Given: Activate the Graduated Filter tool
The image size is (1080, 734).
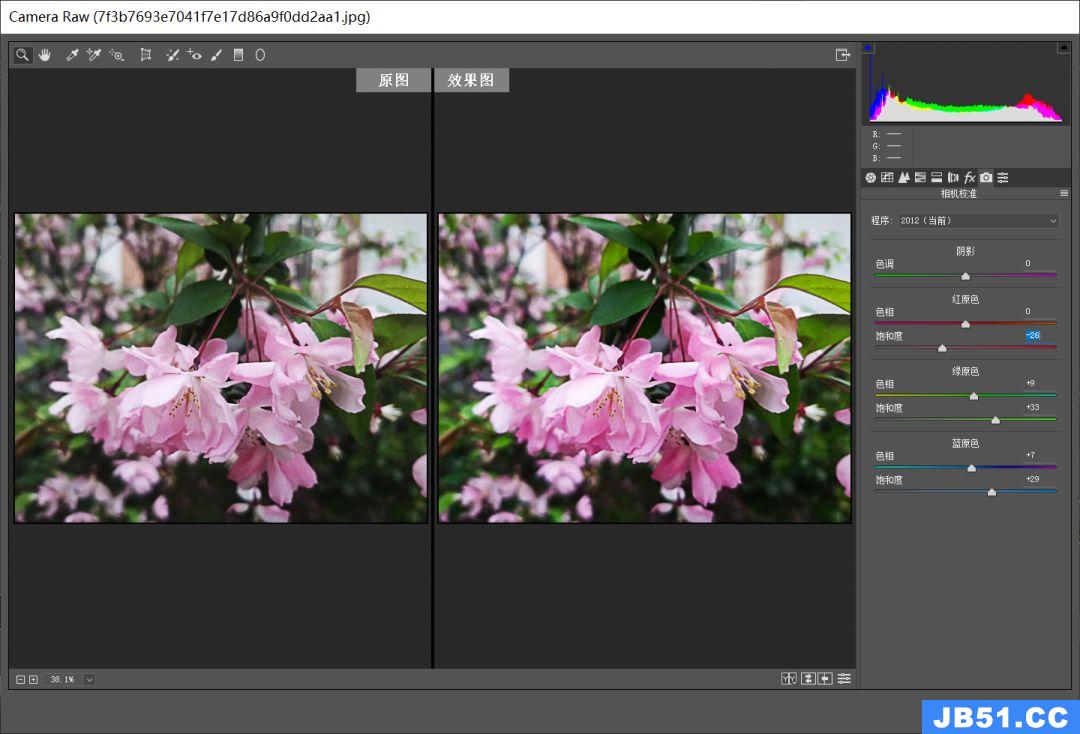Looking at the screenshot, I should tap(238, 55).
